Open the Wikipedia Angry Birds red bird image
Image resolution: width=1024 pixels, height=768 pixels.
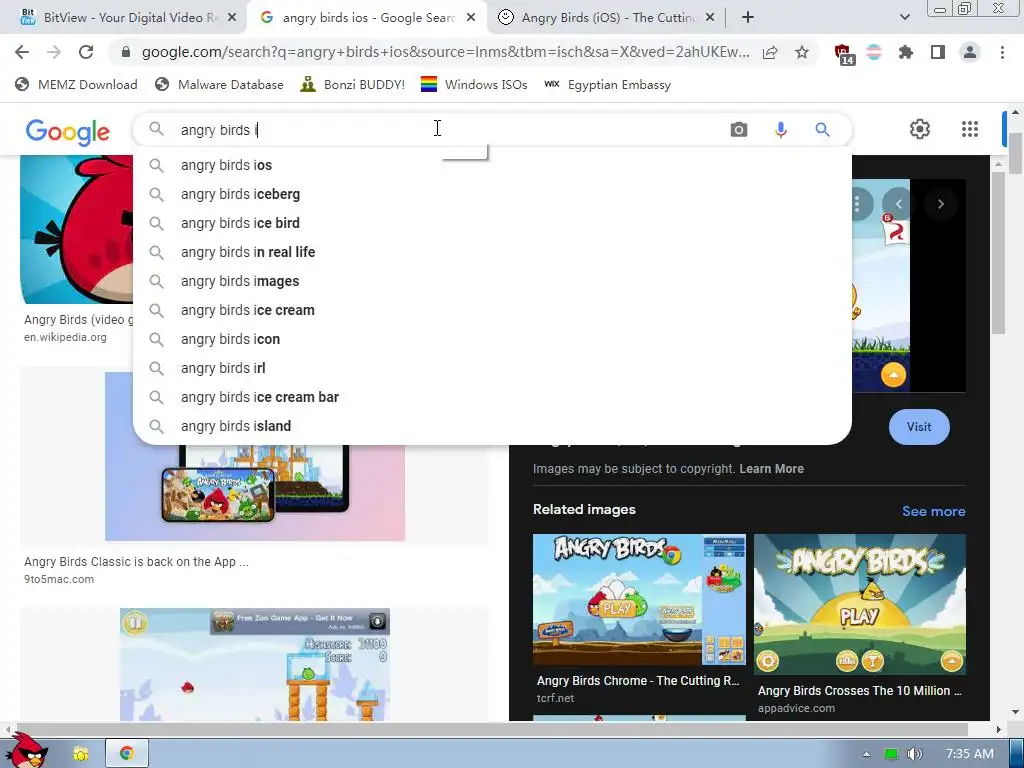pyautogui.click(x=76, y=229)
